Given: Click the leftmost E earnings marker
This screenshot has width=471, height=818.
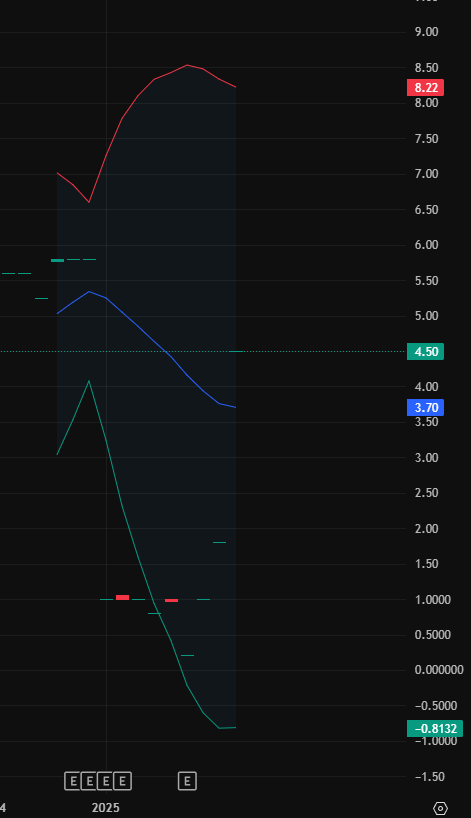Looking at the screenshot, I should click(x=73, y=781).
